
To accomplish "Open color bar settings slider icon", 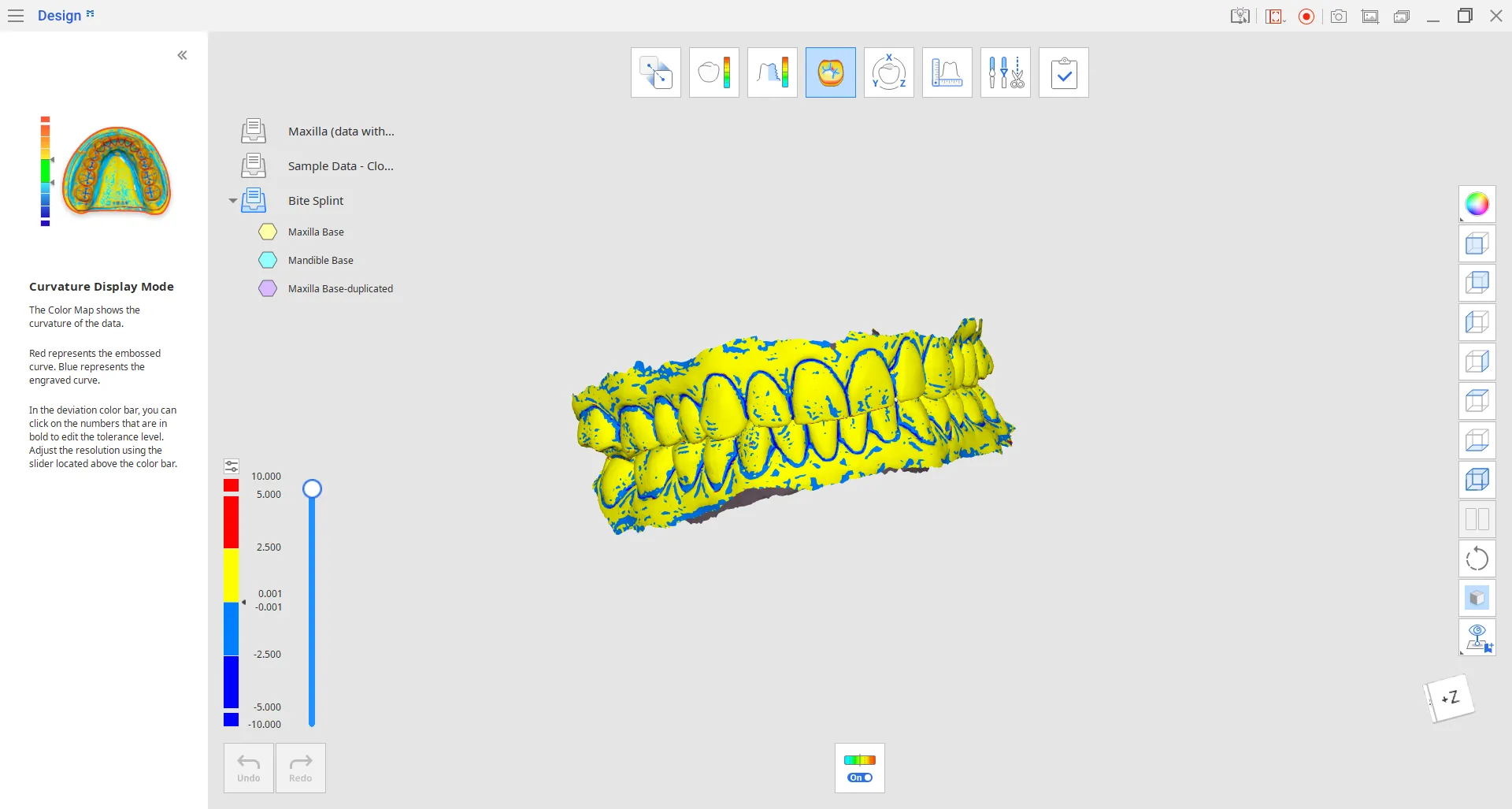I will (x=232, y=466).
